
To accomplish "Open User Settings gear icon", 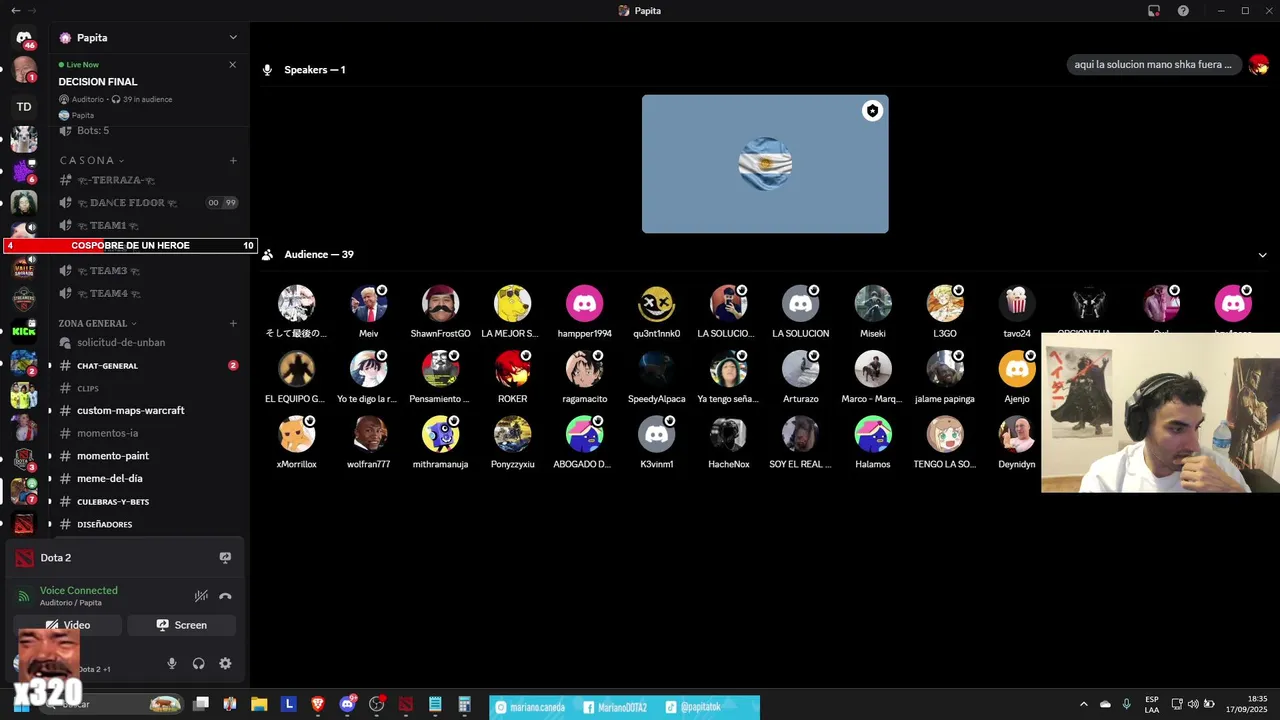I will coord(225,663).
